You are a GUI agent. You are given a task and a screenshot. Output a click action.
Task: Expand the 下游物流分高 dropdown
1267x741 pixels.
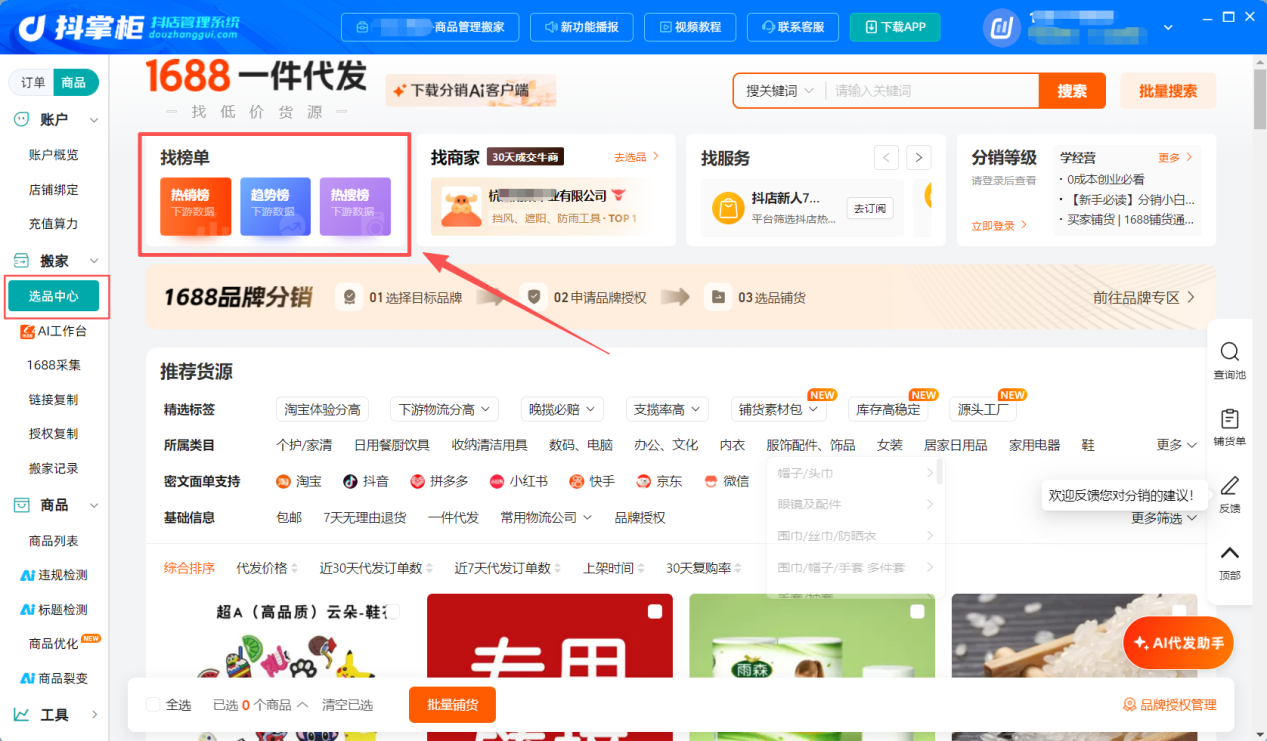[x=444, y=409]
